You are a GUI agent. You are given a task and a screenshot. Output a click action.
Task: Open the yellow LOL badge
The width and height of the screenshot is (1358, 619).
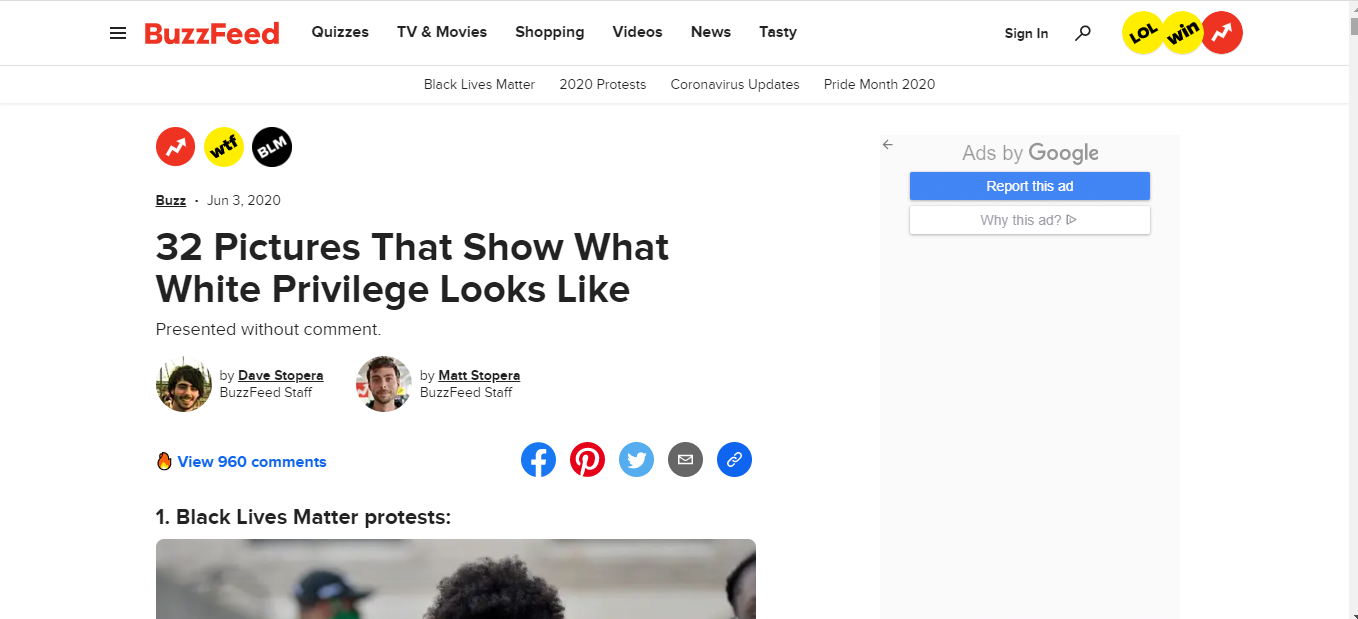pyautogui.click(x=1142, y=33)
